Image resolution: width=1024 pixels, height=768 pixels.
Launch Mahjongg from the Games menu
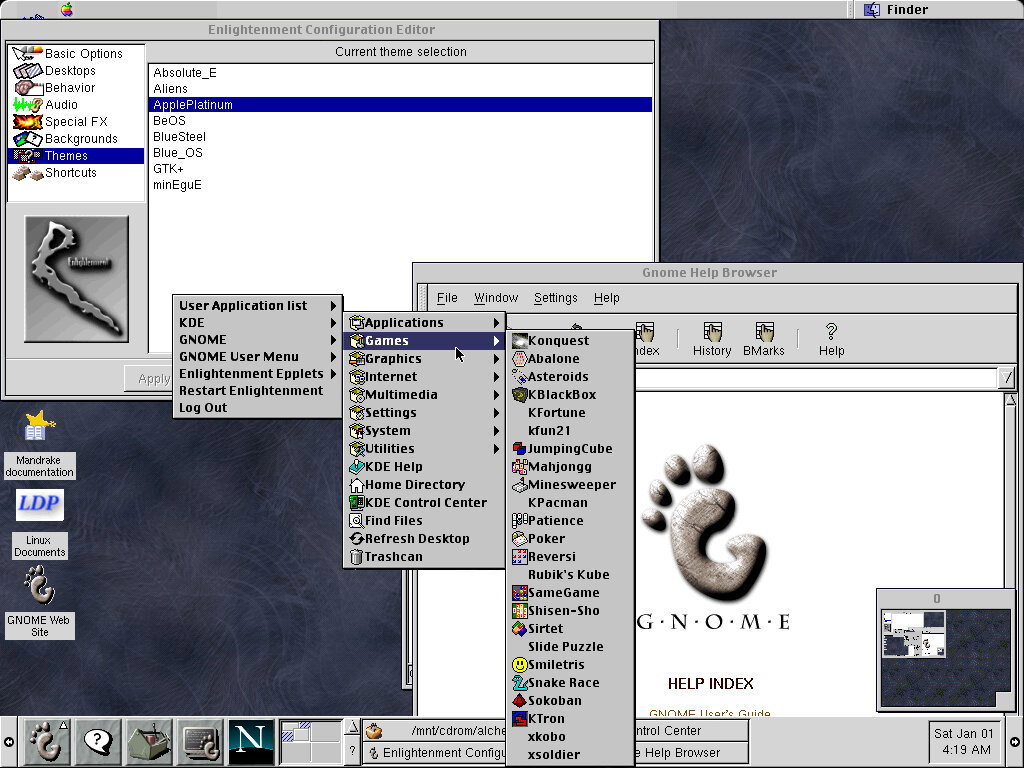(x=559, y=467)
